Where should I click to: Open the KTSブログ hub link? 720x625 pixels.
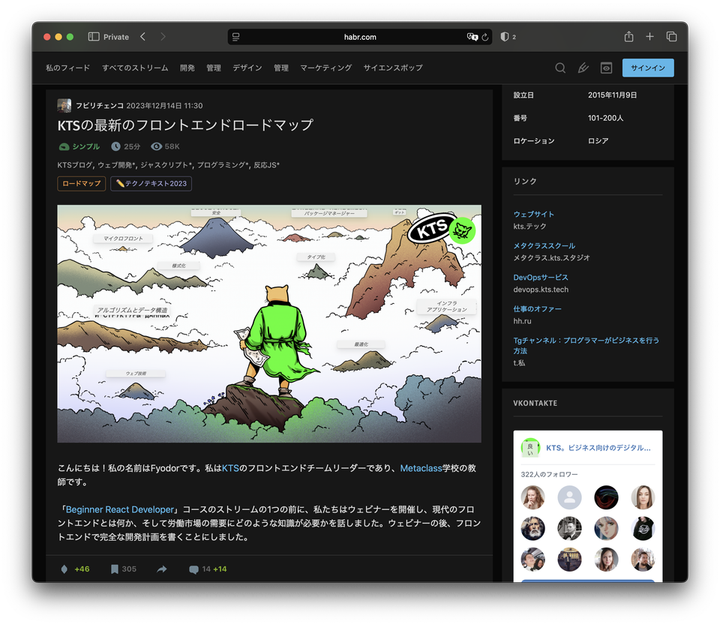(75, 165)
